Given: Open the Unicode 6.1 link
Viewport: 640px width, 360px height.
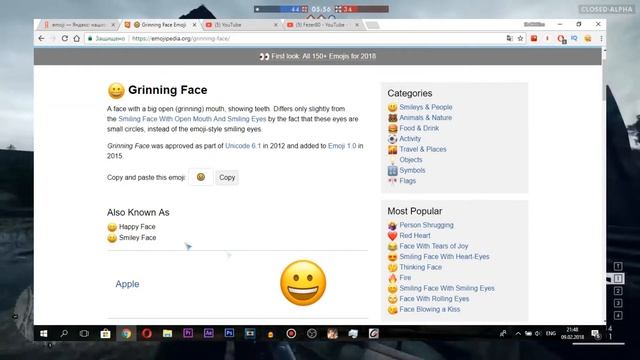Looking at the screenshot, I should 243,146.
